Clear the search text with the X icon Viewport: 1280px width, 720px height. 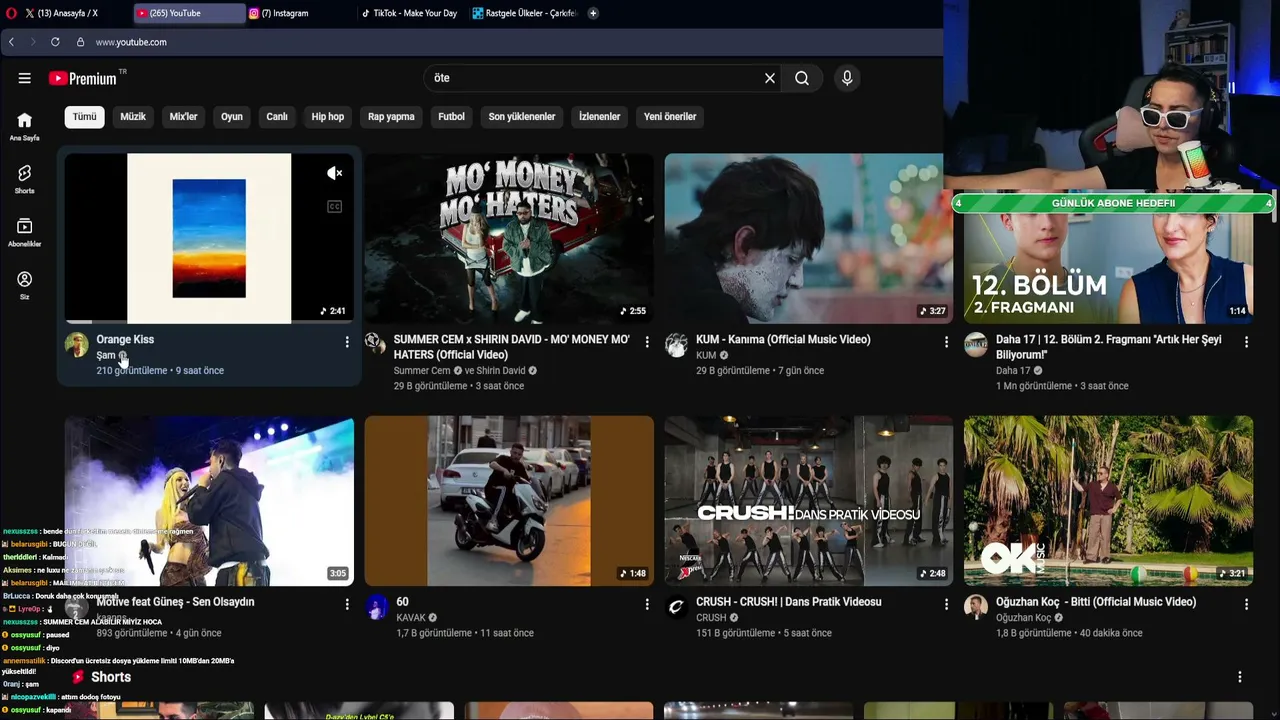point(770,78)
